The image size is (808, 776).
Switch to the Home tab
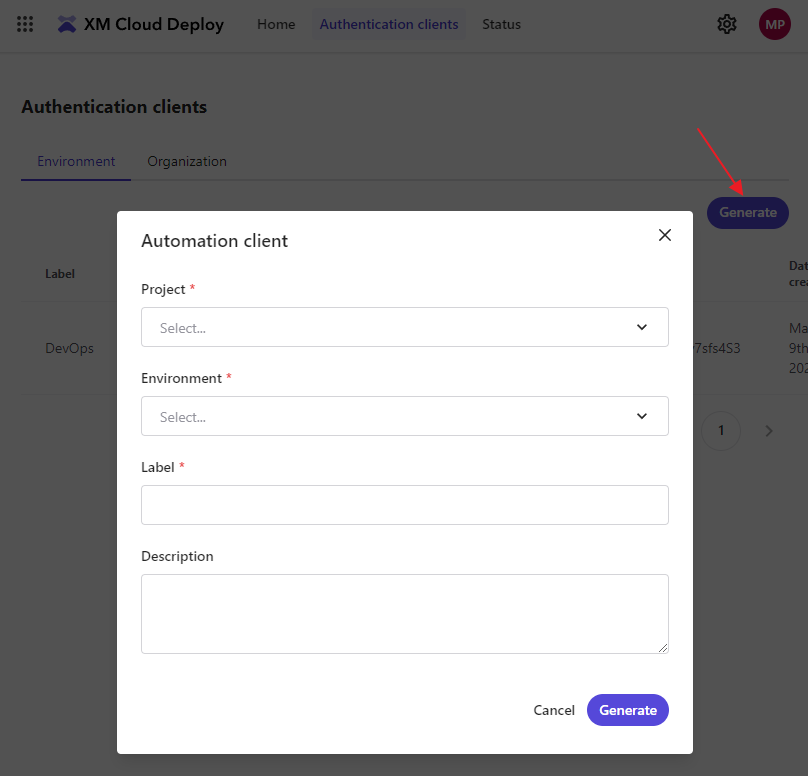pyautogui.click(x=276, y=24)
